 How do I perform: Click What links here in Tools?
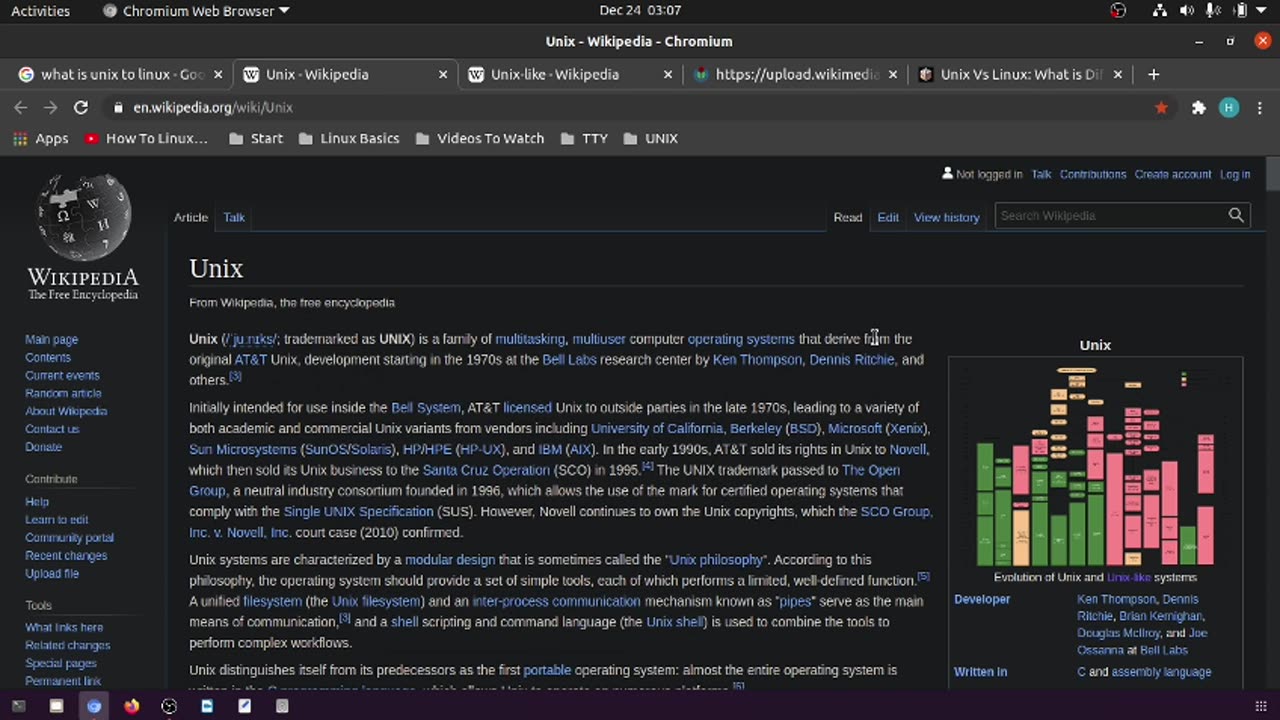point(64,627)
